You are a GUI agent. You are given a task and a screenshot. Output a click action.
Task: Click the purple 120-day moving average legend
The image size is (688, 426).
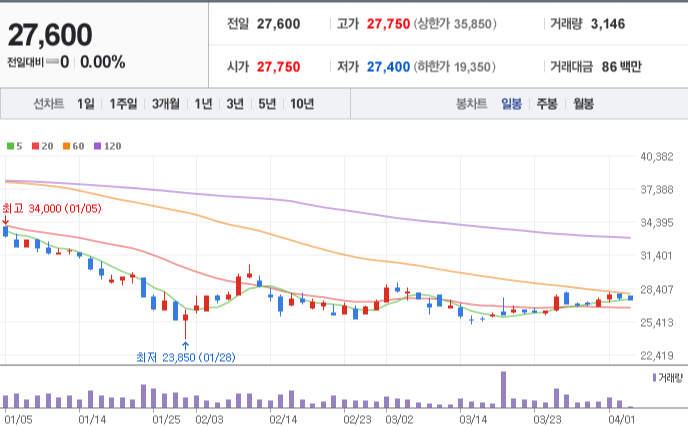108,146
